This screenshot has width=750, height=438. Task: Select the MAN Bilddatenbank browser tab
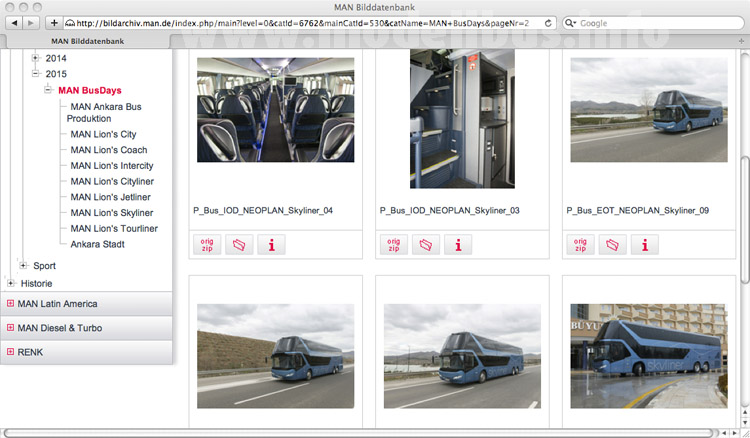click(88, 41)
